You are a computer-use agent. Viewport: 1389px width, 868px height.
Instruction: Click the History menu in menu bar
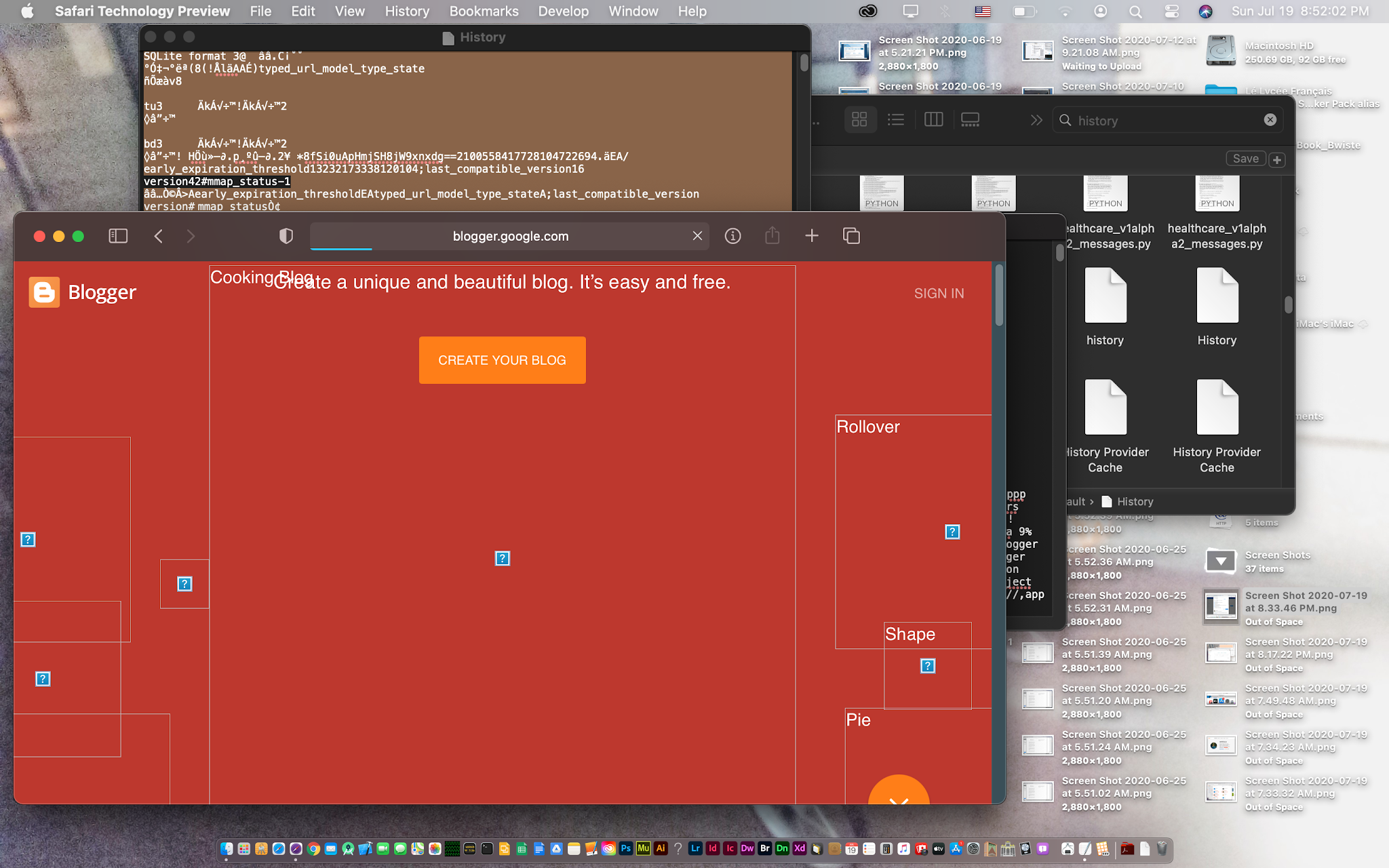407,12
